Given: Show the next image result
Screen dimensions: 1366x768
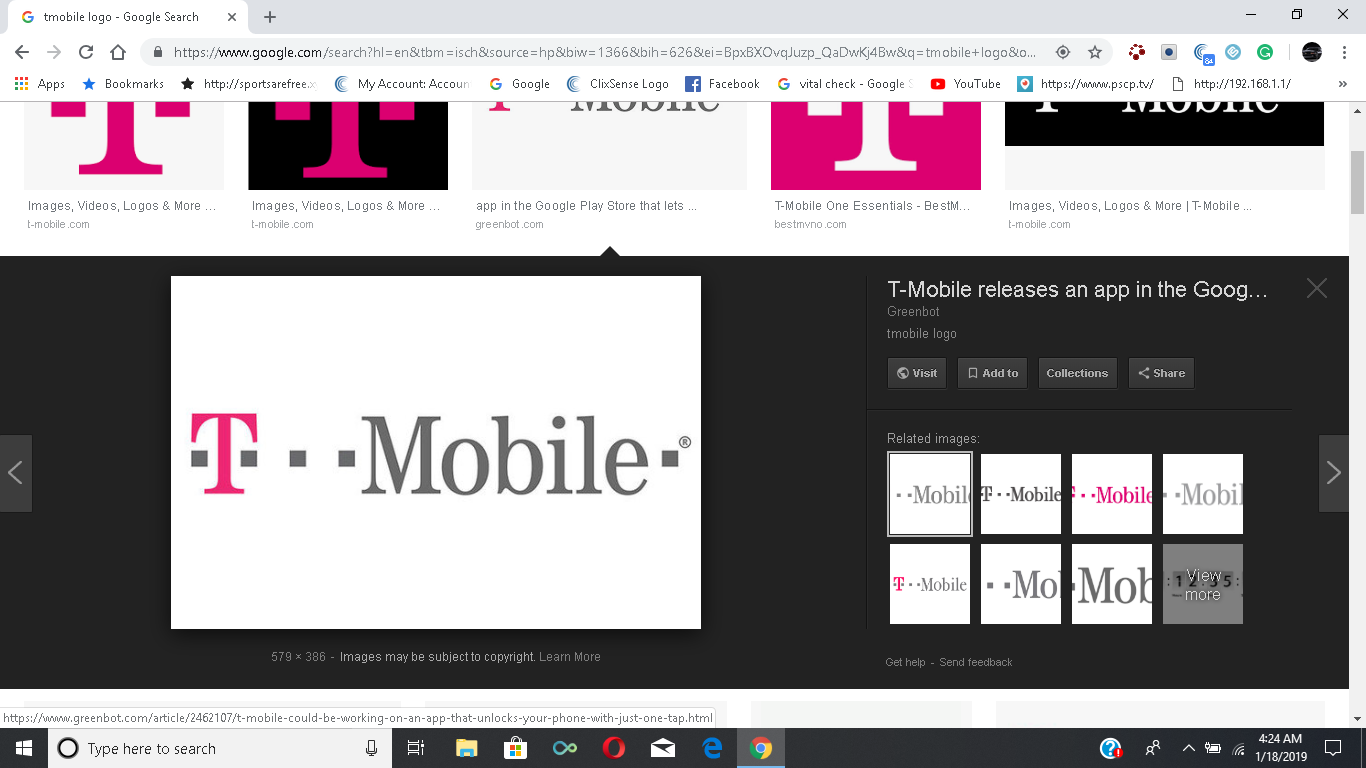Looking at the screenshot, I should click(x=1334, y=473).
